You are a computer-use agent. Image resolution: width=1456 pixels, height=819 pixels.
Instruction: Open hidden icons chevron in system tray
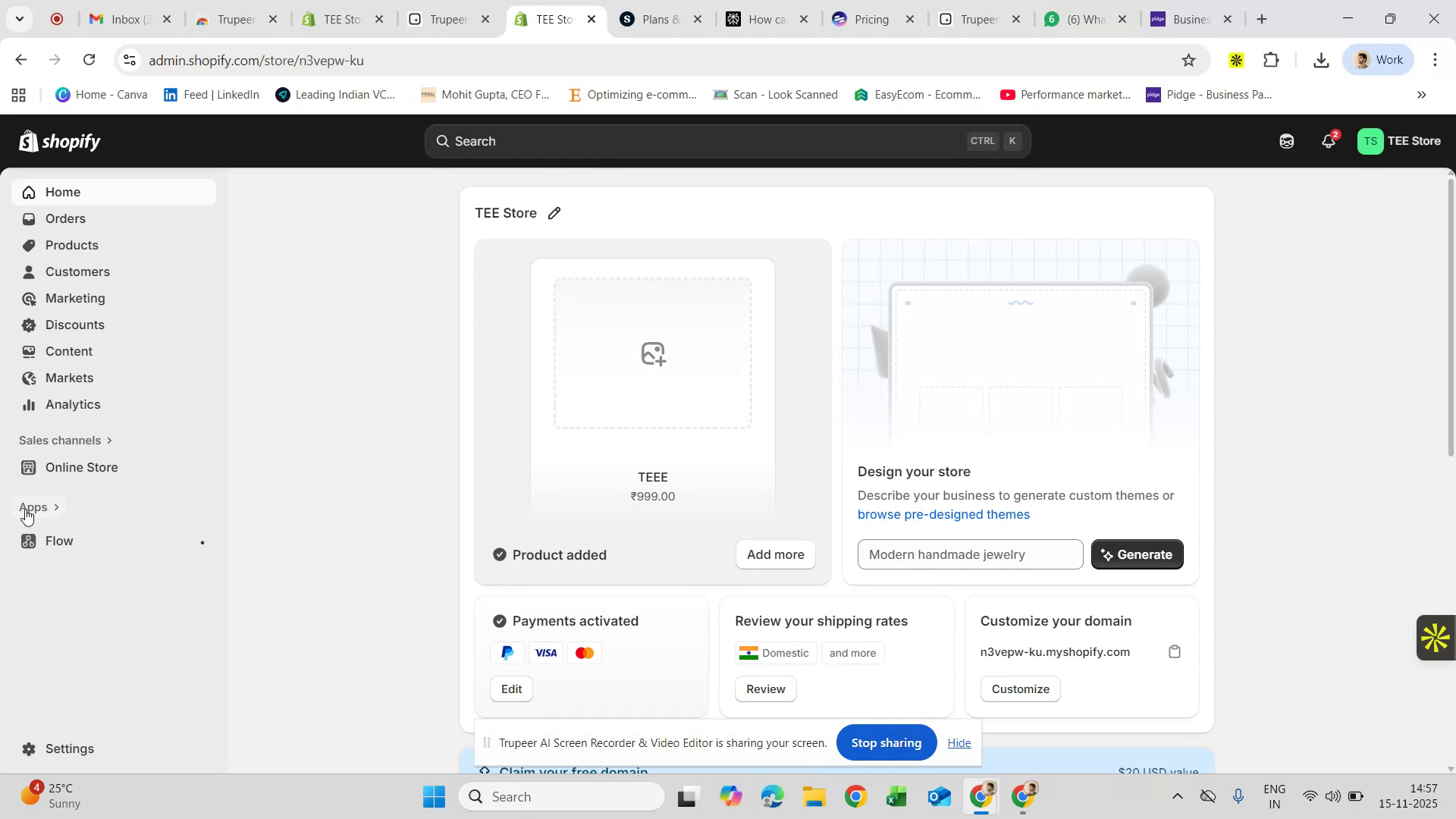1178,796
